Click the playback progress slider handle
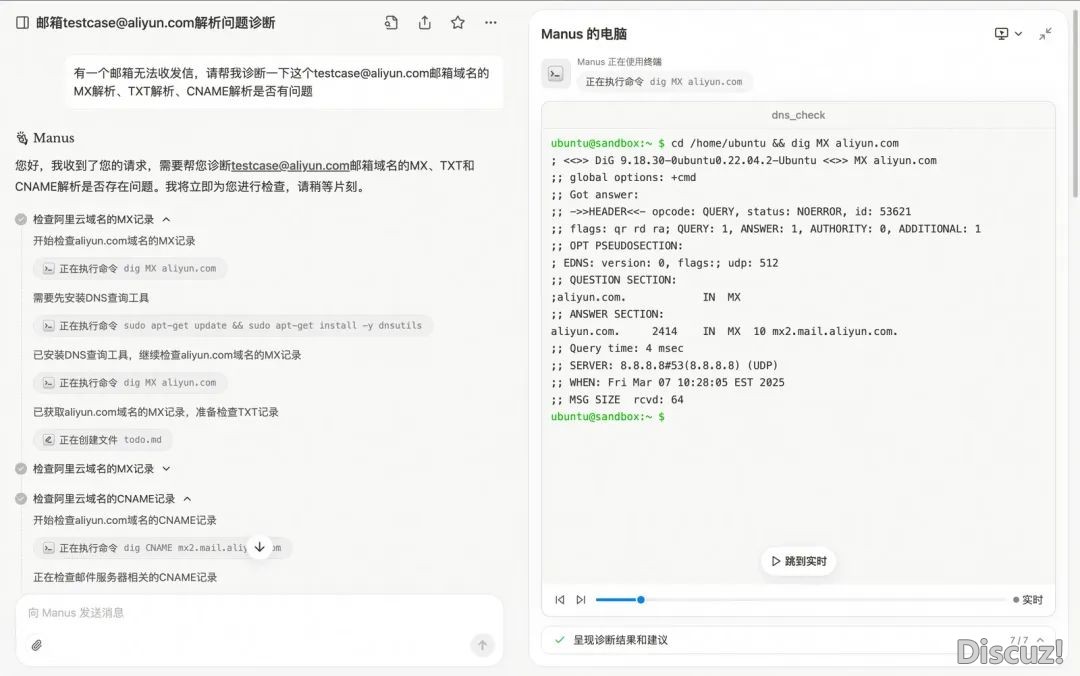The width and height of the screenshot is (1080, 676). point(641,600)
